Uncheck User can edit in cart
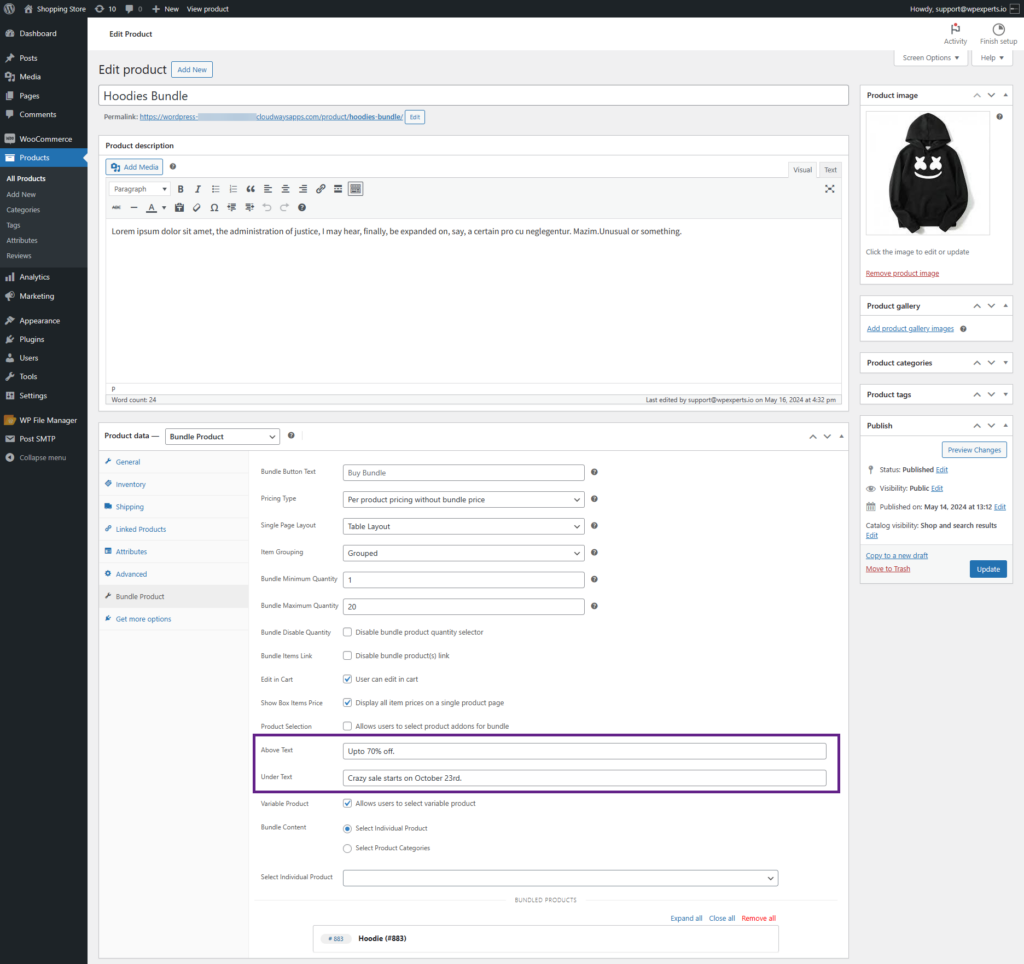The height and width of the screenshot is (964, 1024). click(347, 679)
